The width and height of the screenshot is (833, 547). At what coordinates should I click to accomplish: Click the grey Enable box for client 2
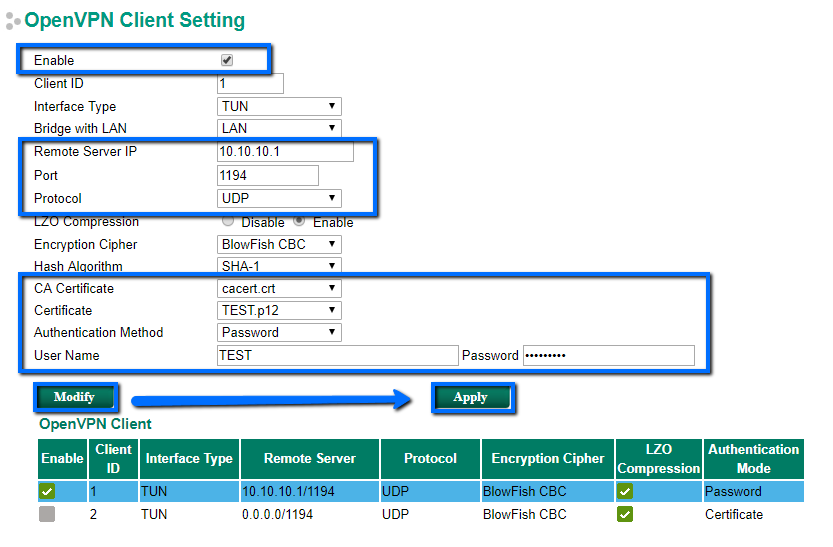[47, 515]
